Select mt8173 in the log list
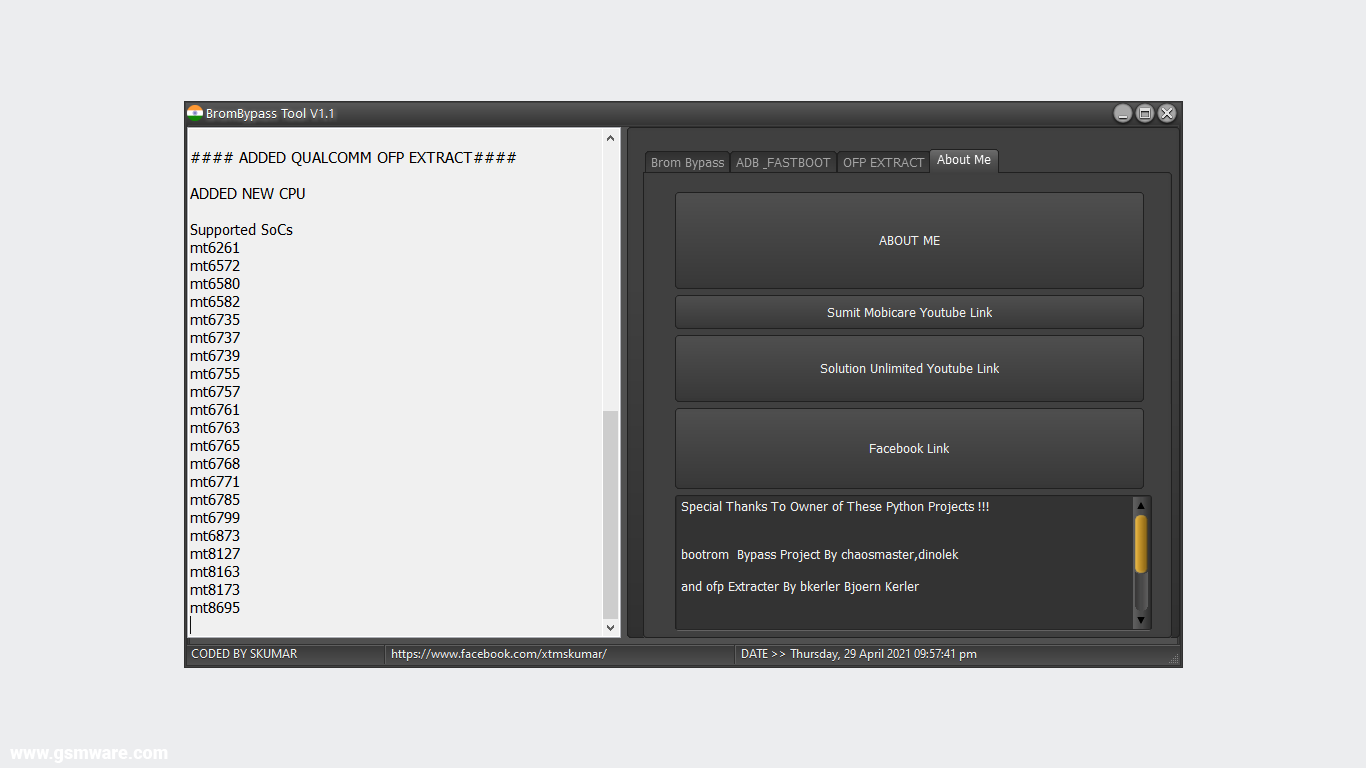The image size is (1366, 768). point(215,590)
